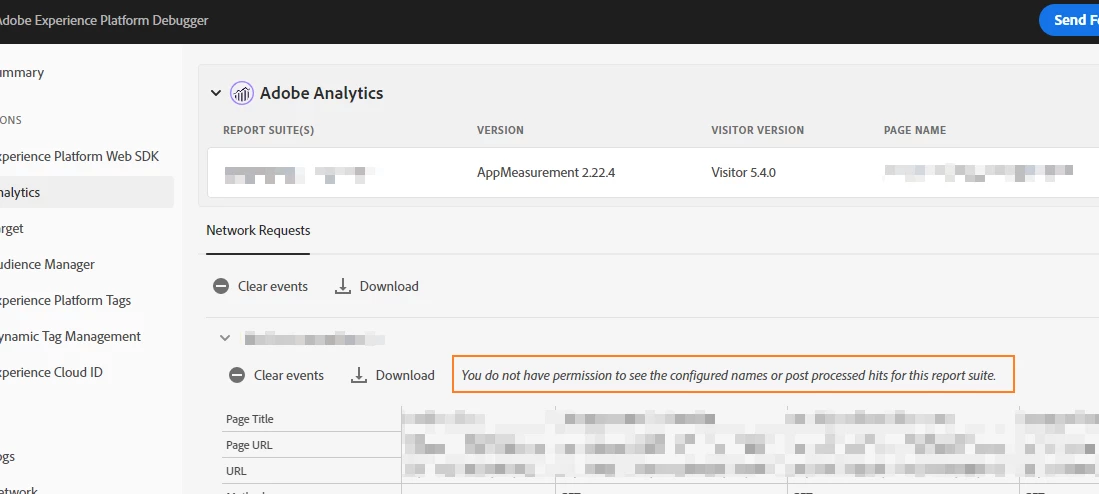This screenshot has height=494, width=1099.
Task: Open Summary in the sidebar
Action: point(22,72)
